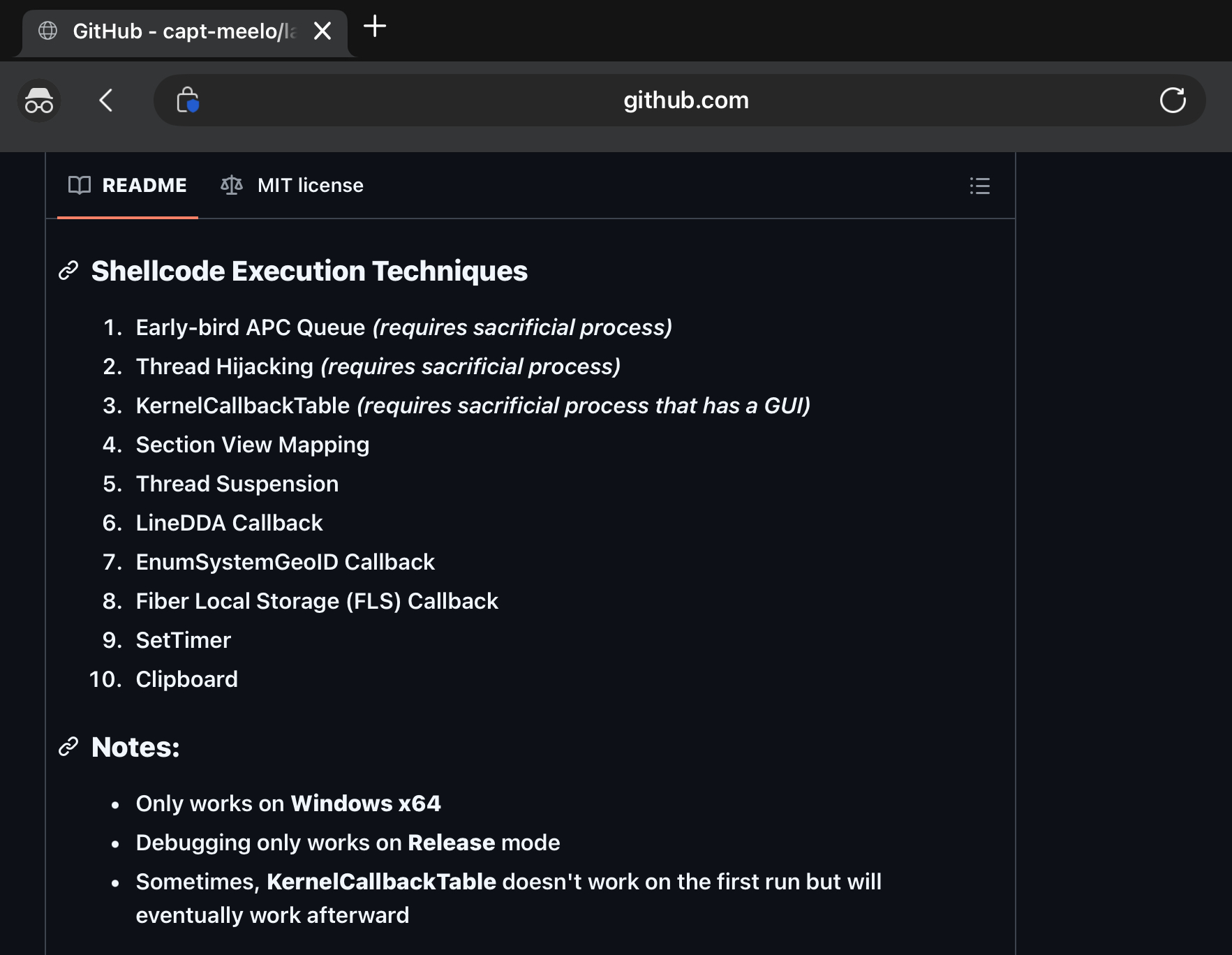This screenshot has width=1232, height=955.
Task: Focus the github.com address bar
Action: click(x=685, y=101)
